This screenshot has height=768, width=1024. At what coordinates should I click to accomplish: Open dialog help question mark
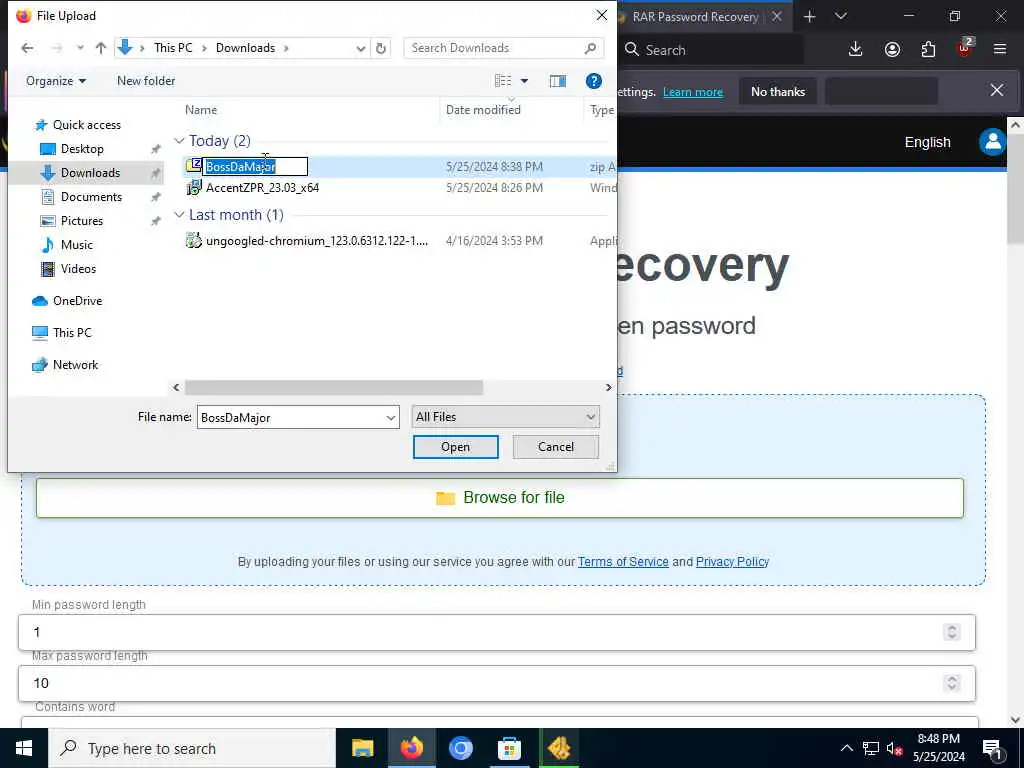594,81
